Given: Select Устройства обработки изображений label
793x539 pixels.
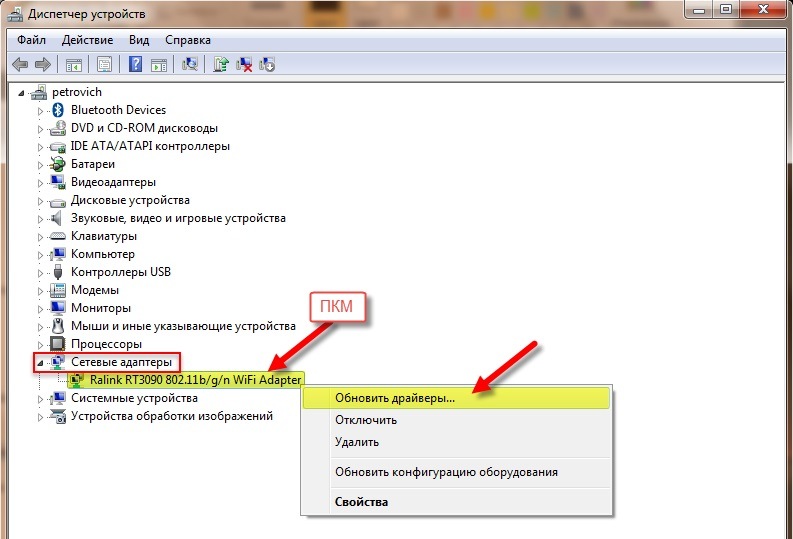Looking at the screenshot, I should [x=172, y=416].
